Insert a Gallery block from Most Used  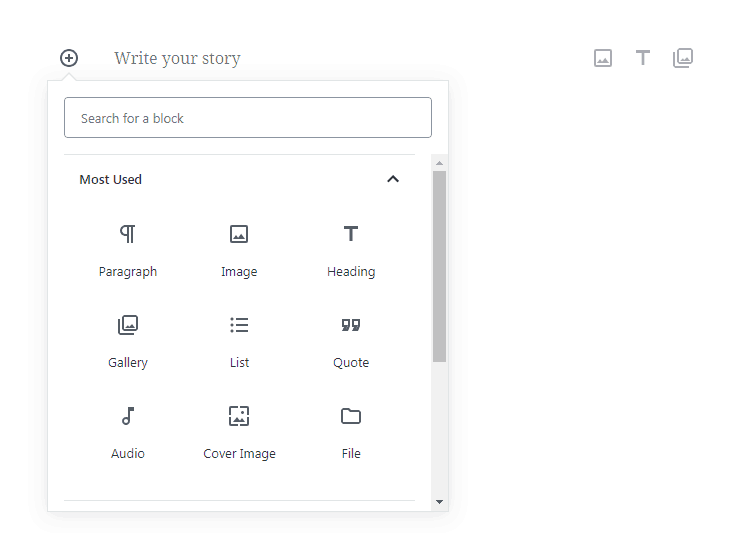coord(128,342)
